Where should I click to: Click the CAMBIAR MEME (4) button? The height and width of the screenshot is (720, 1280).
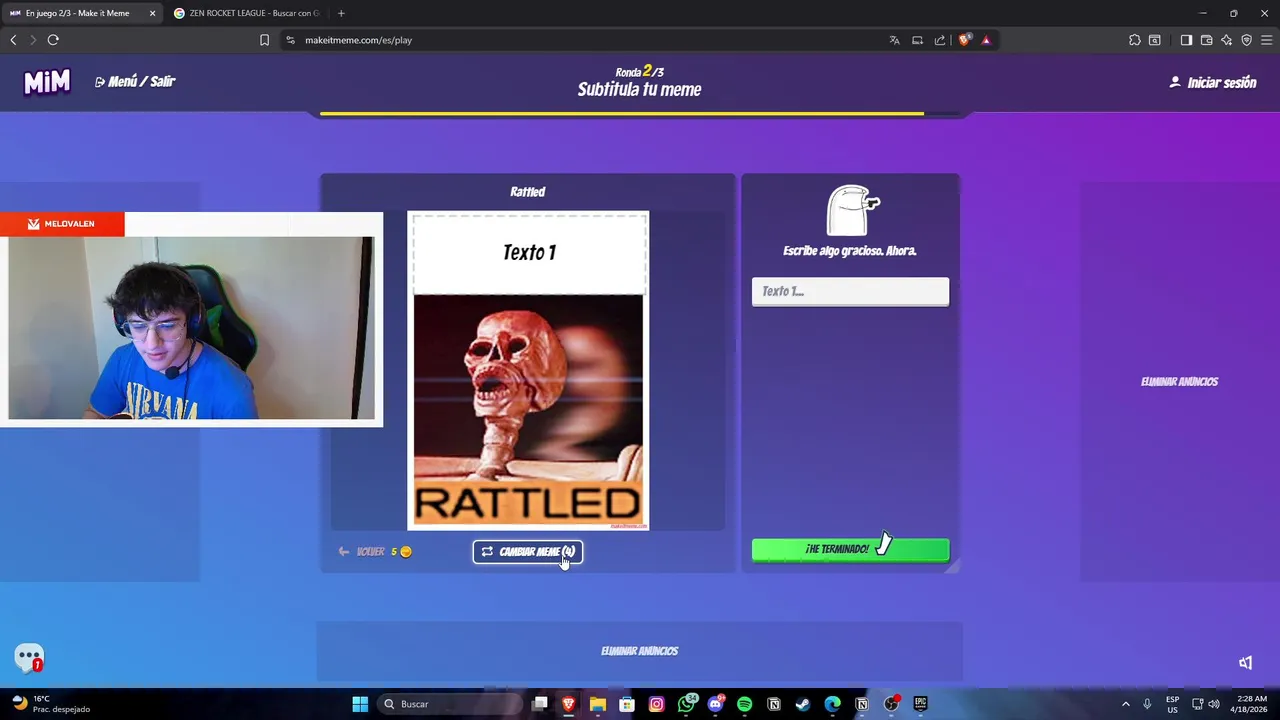(x=528, y=552)
